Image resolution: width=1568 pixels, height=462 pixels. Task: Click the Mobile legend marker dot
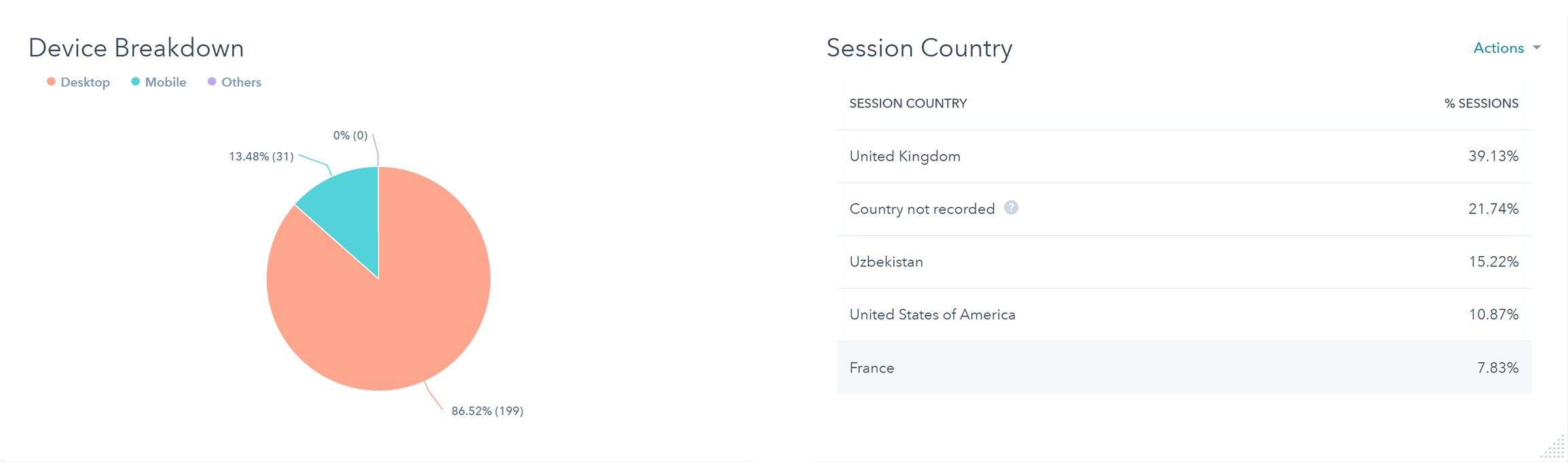(x=134, y=82)
